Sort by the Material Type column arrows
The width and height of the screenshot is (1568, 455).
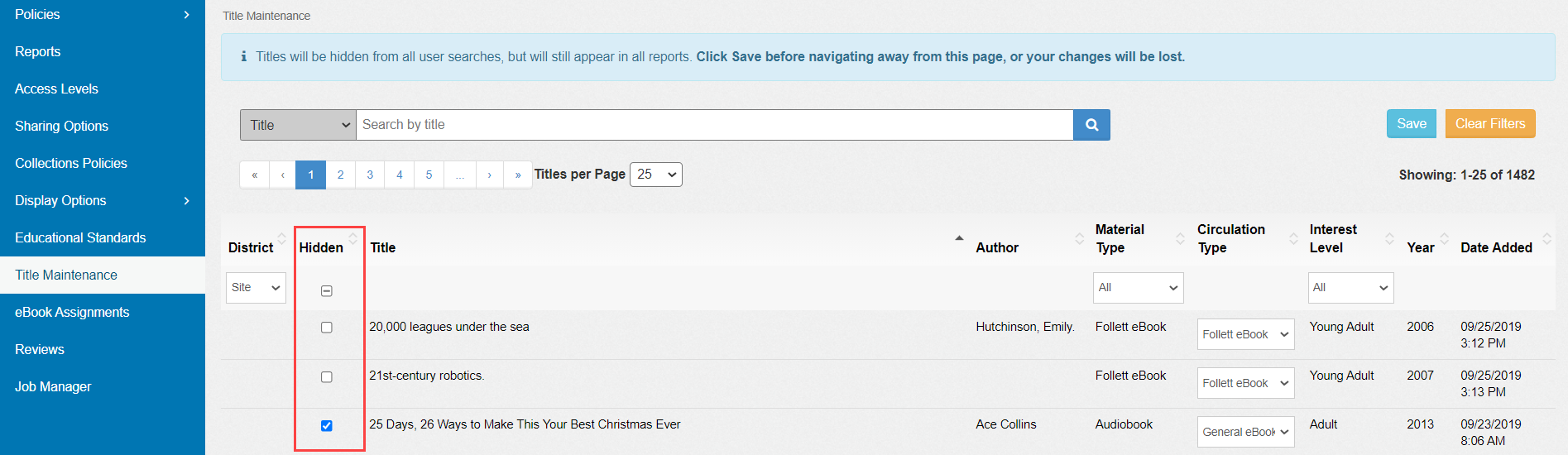[x=1180, y=238]
